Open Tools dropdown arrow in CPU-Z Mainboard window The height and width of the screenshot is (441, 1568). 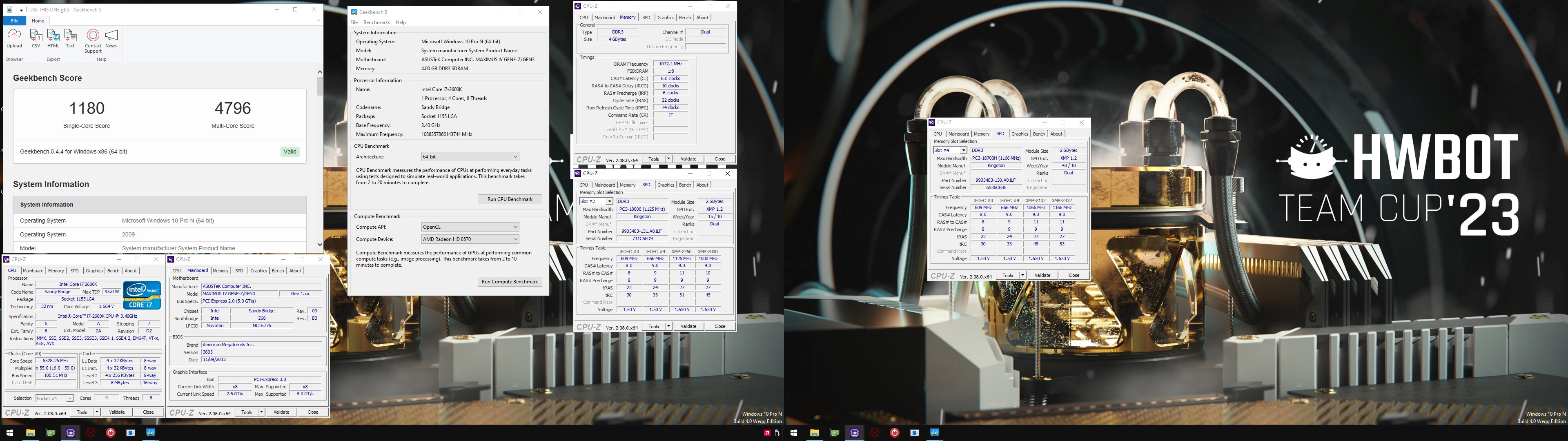coord(262,412)
